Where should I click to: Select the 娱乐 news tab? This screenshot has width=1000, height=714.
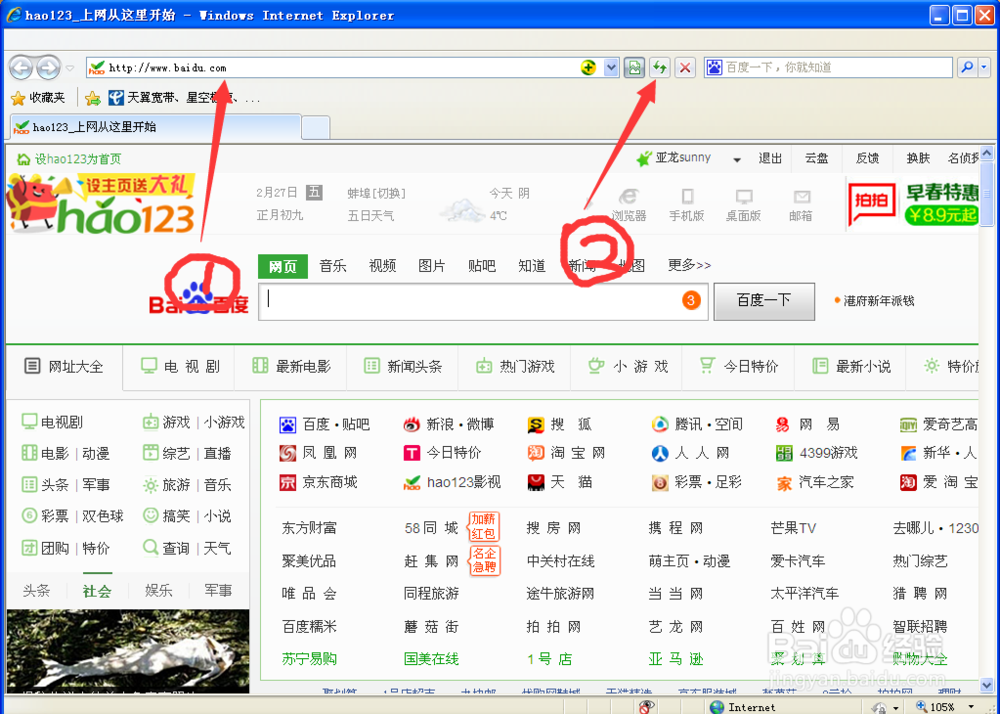coord(158,591)
